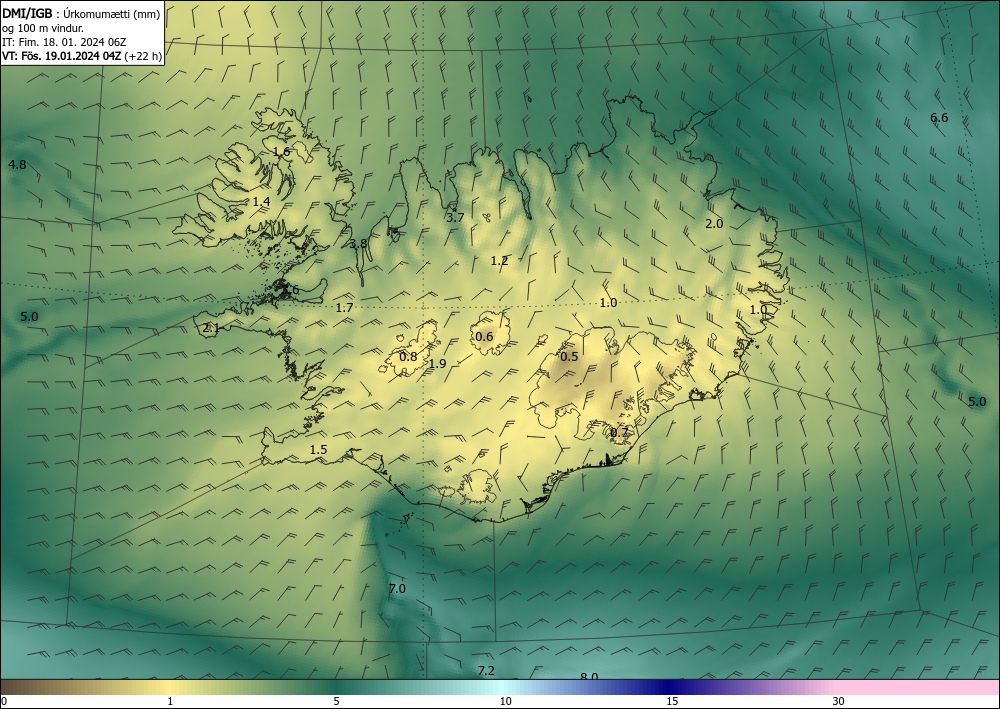Click the 3.8 precipitation value

(358, 243)
